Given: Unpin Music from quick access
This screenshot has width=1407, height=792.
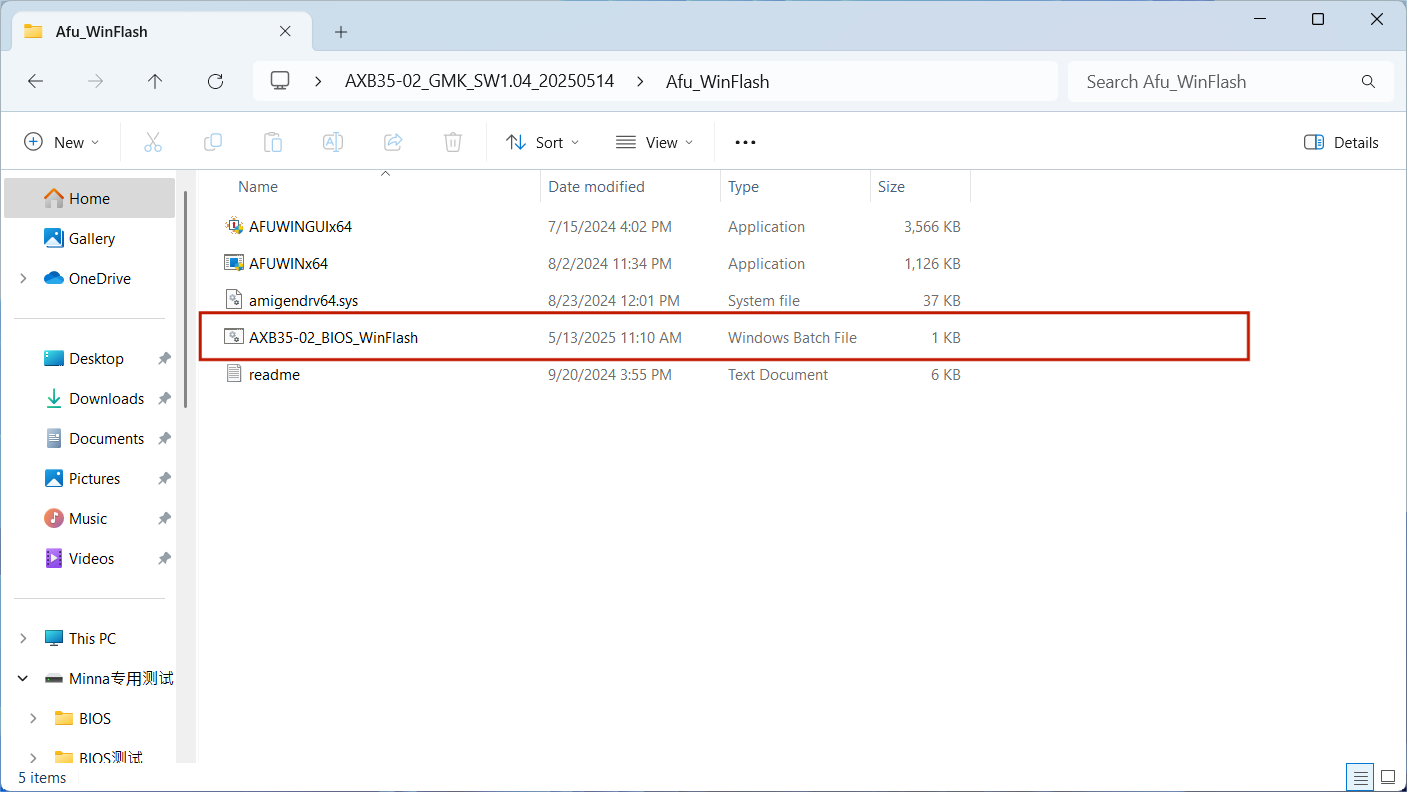Looking at the screenshot, I should point(164,519).
